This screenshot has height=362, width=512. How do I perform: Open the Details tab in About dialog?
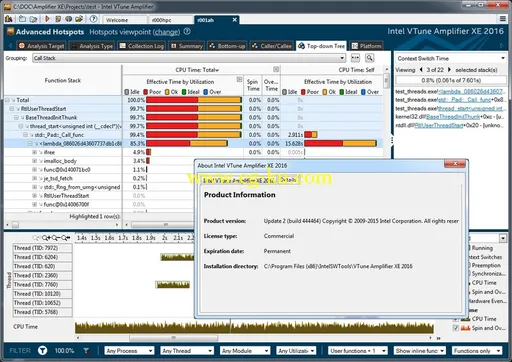(288, 180)
